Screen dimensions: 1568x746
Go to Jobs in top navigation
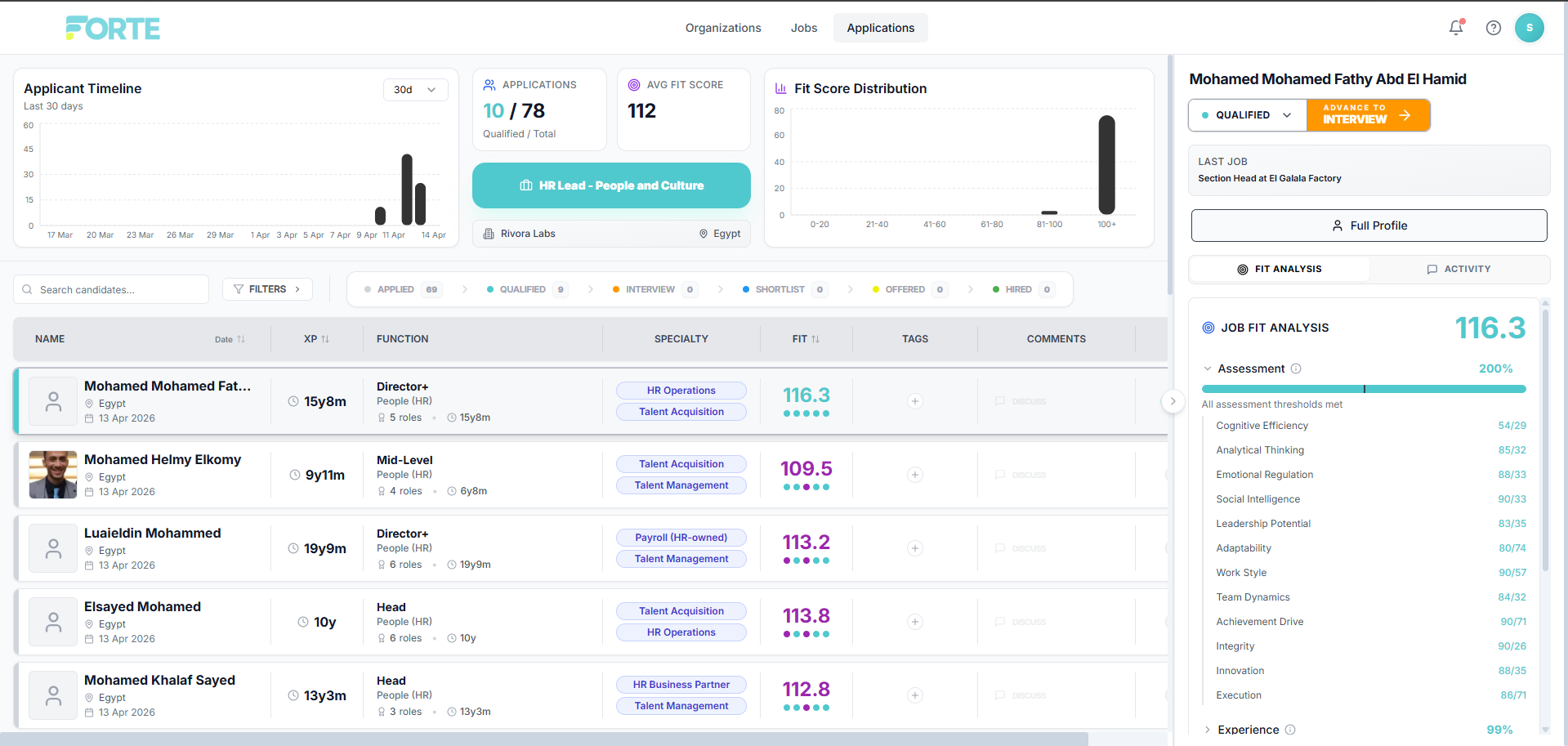(x=804, y=28)
